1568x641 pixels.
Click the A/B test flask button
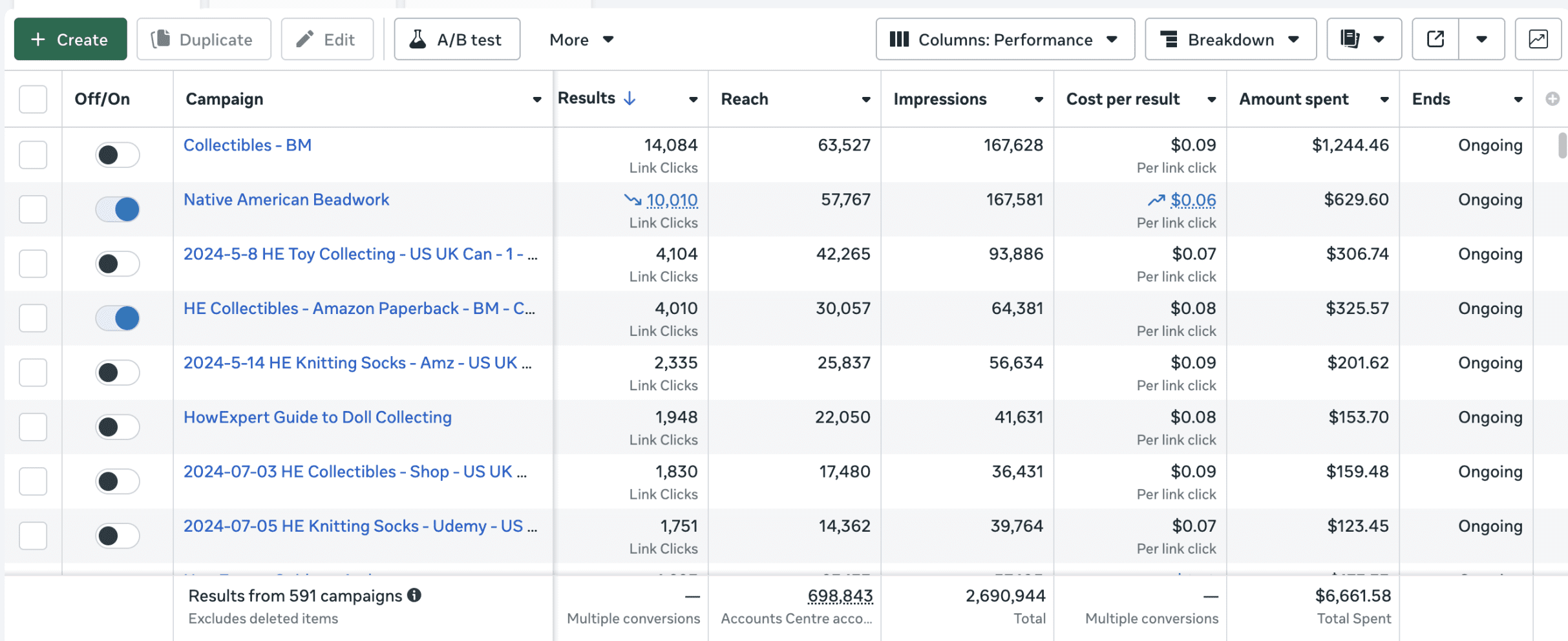click(457, 39)
